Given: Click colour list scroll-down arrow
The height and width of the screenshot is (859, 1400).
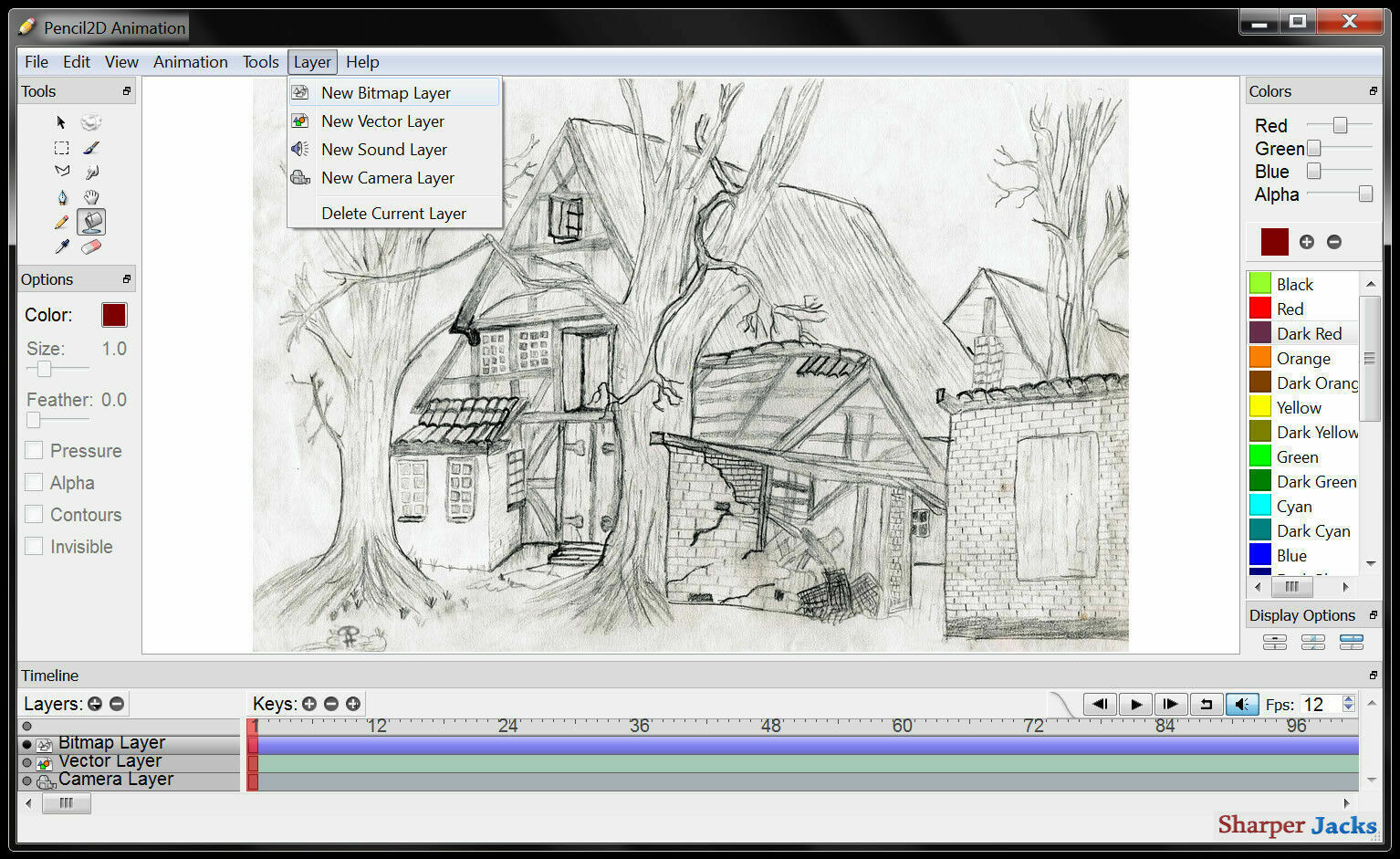Looking at the screenshot, I should pos(1370,563).
